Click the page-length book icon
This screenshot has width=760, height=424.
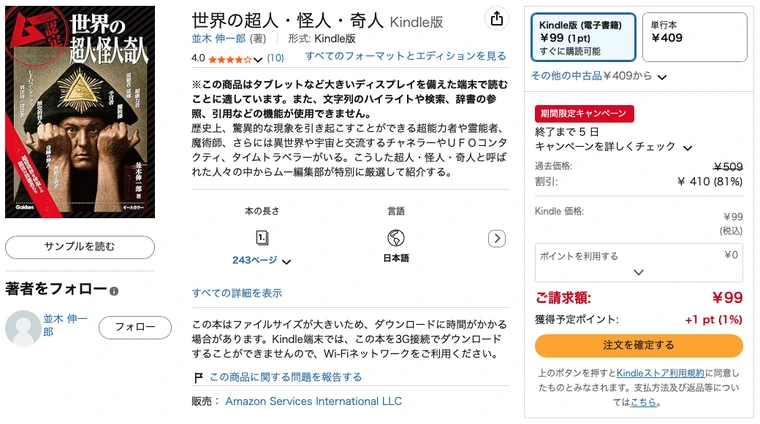pos(262,238)
